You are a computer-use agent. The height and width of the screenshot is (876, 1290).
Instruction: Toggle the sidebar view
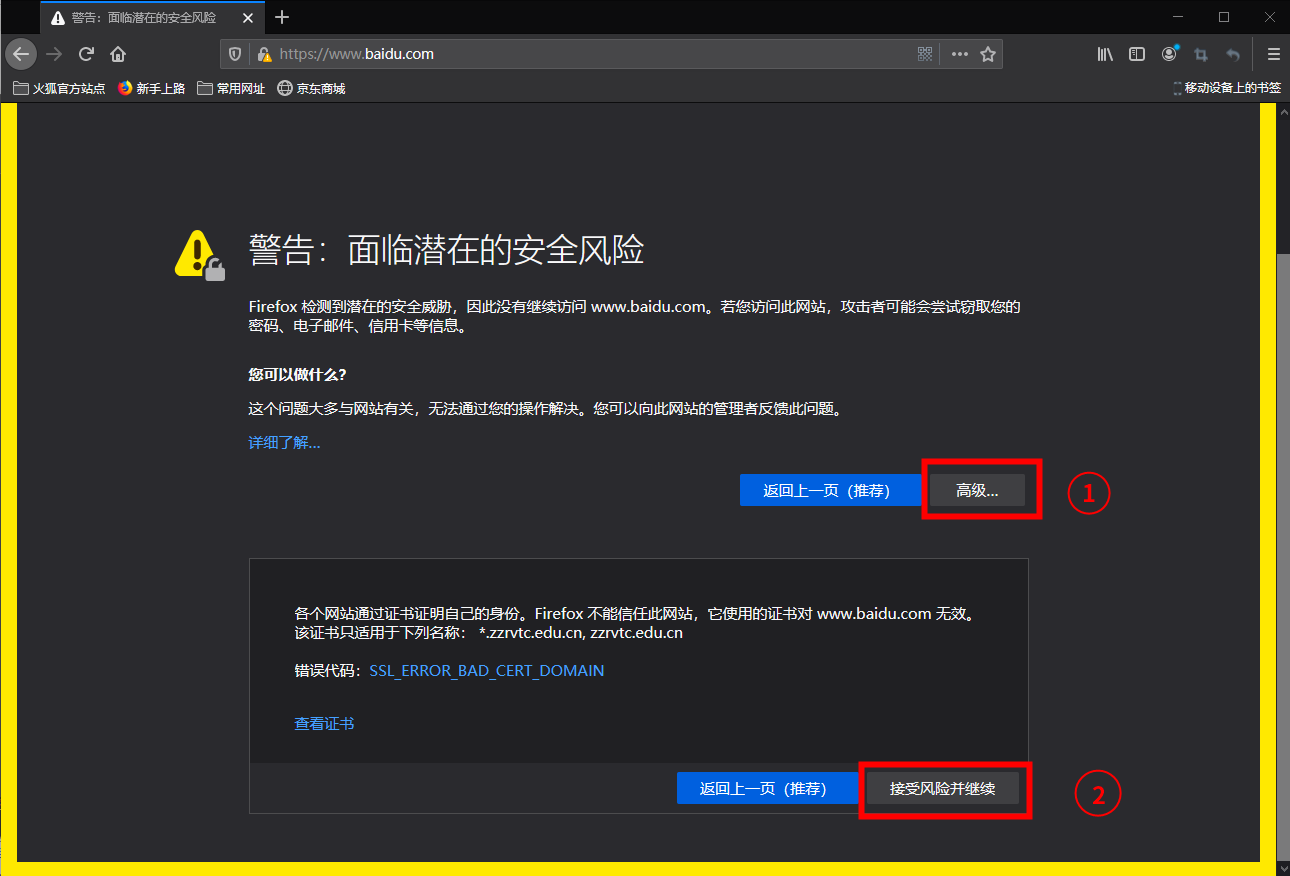point(1137,54)
